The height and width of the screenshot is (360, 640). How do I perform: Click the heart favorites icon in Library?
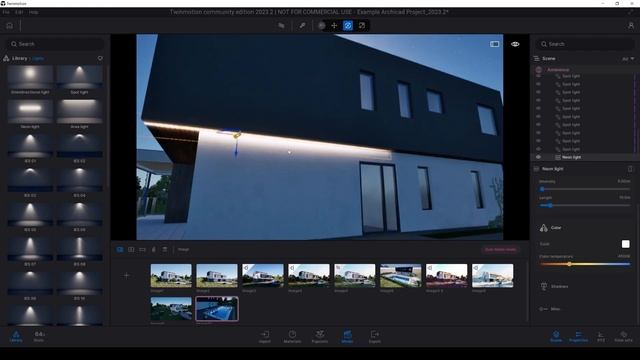(100, 58)
